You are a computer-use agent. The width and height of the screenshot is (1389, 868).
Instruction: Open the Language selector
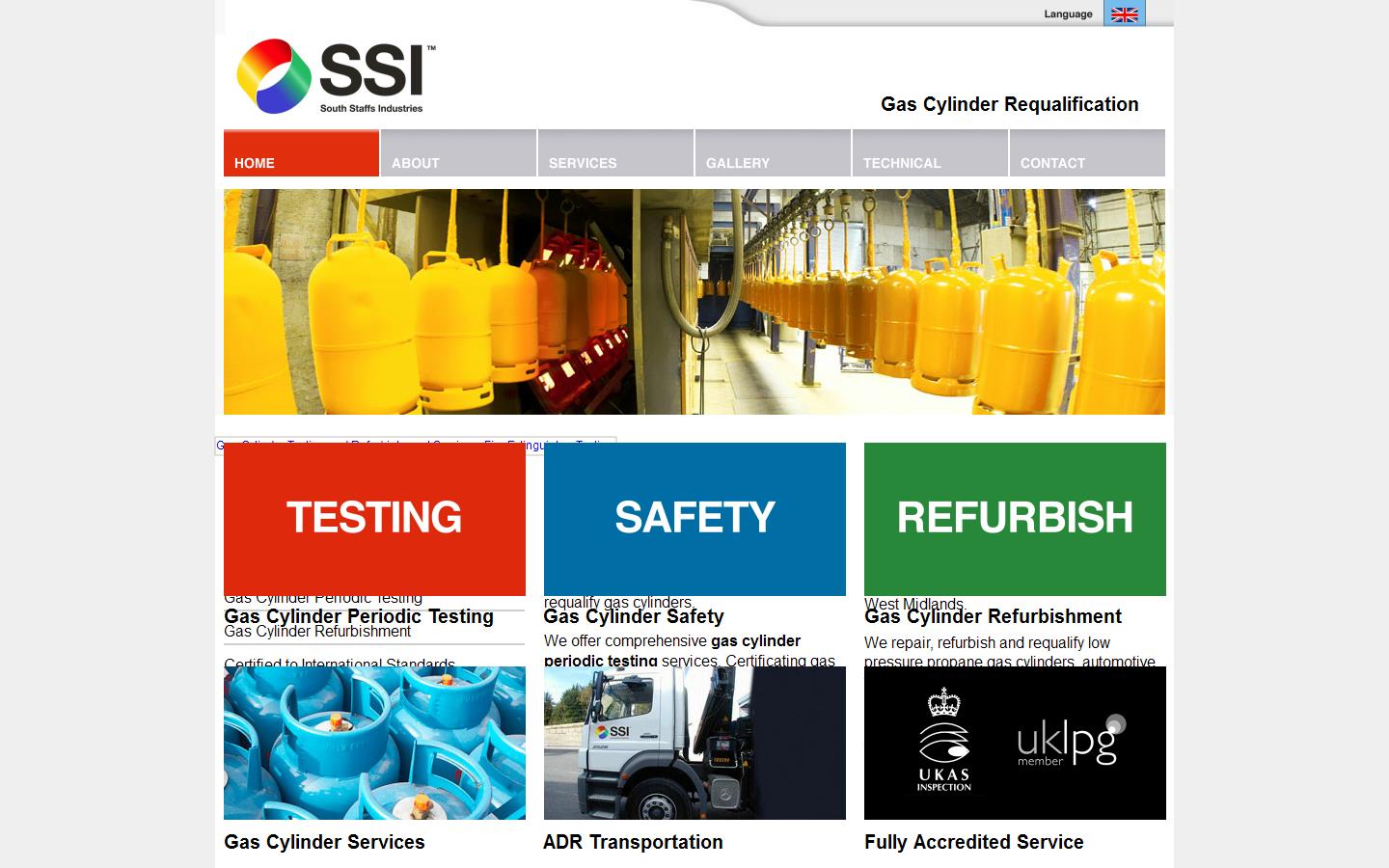[1067, 14]
